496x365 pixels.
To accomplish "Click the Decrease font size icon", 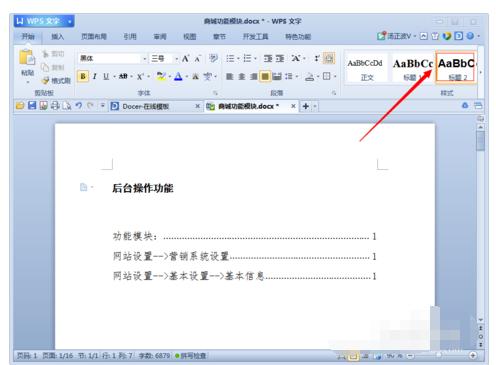I will 198,59.
